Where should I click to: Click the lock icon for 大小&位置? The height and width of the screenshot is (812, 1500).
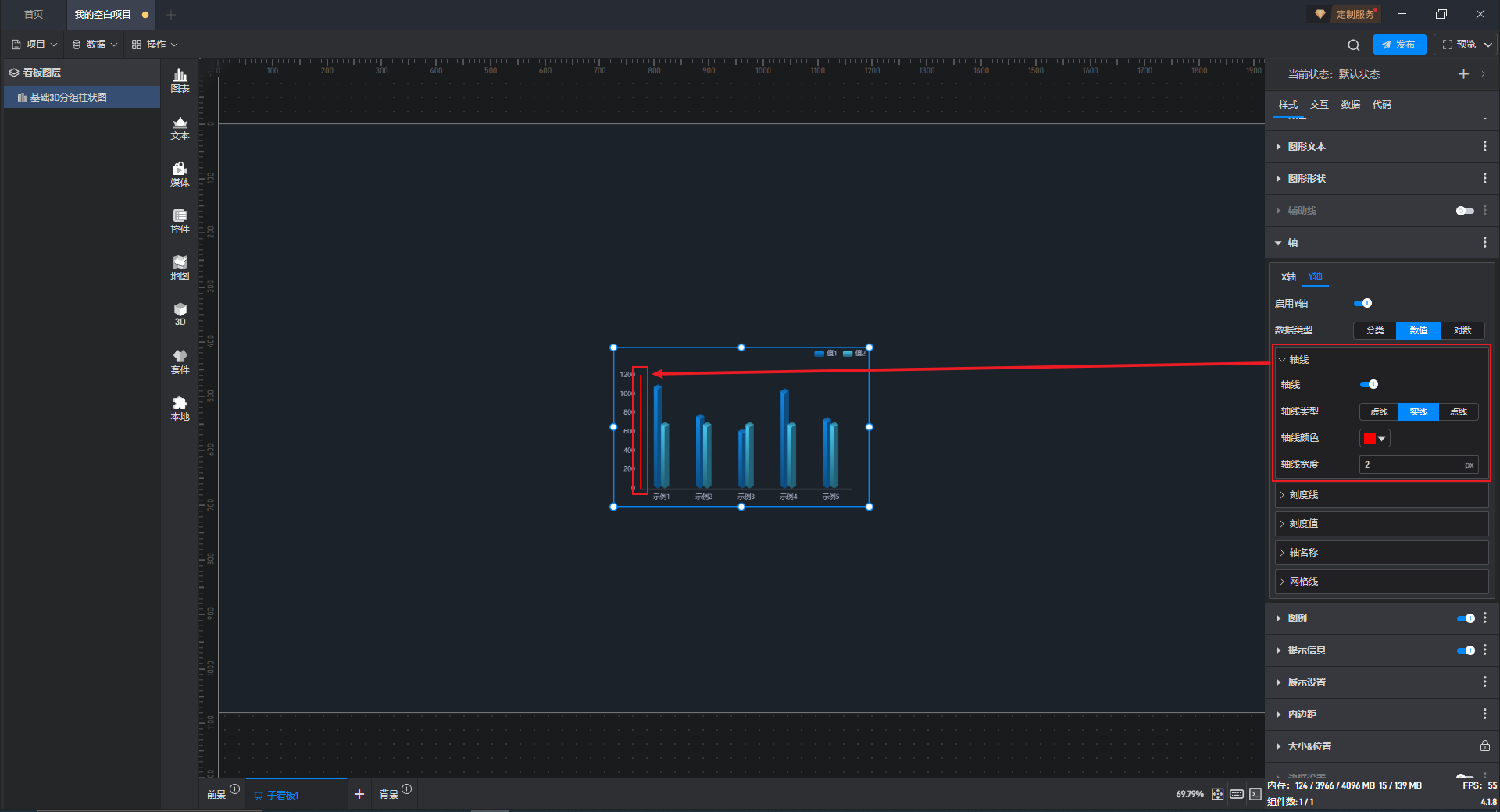click(x=1484, y=746)
